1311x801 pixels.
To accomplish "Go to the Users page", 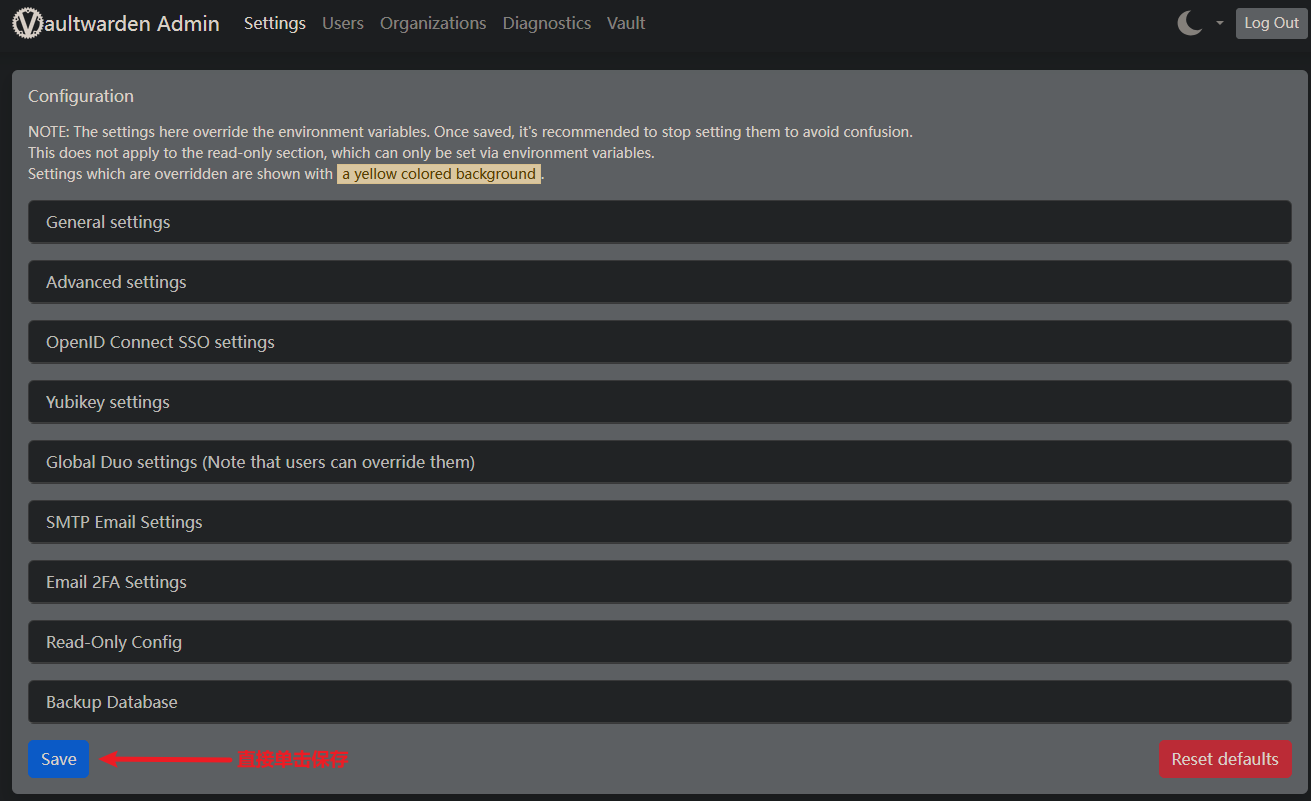I will [x=342, y=23].
